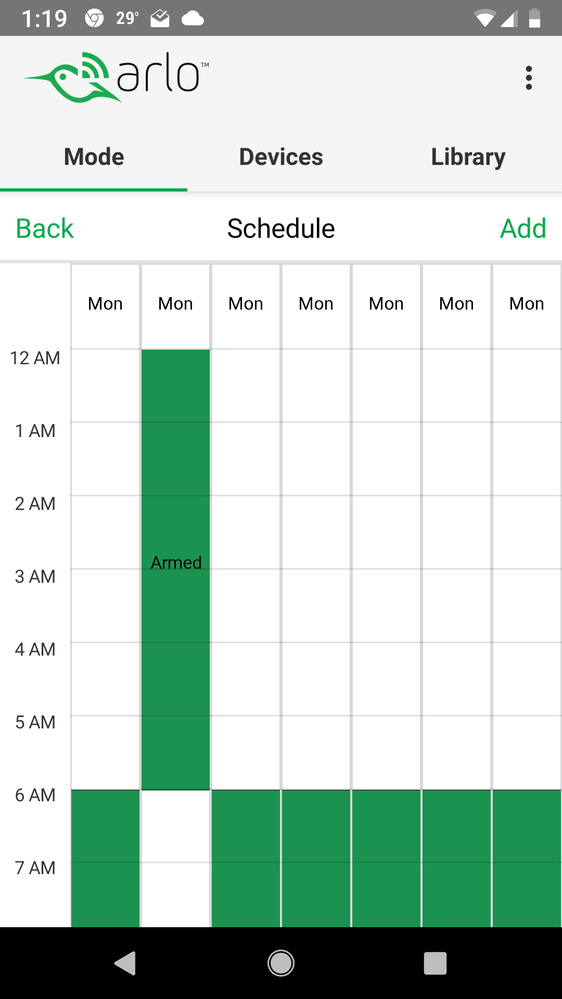The width and height of the screenshot is (562, 999).
Task: Switch to the Devices tab
Action: click(x=281, y=157)
